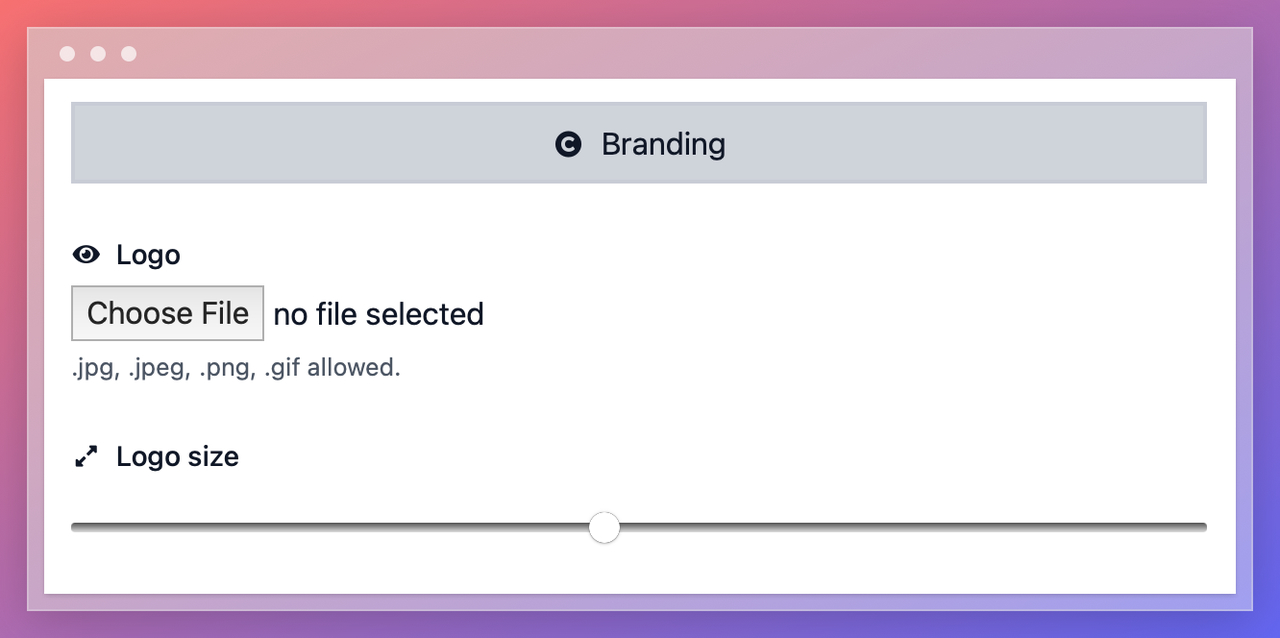Open the Choose File button
The image size is (1280, 638).
tap(167, 313)
